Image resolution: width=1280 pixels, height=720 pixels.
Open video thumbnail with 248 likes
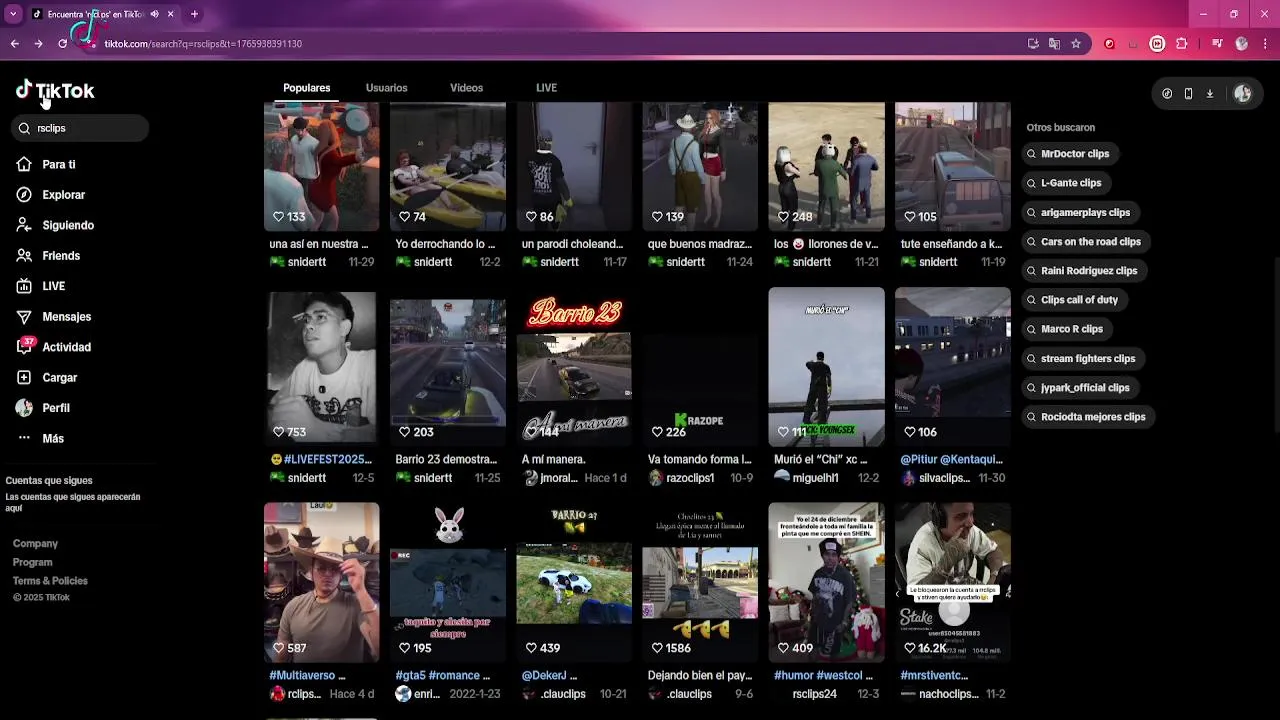pos(826,166)
